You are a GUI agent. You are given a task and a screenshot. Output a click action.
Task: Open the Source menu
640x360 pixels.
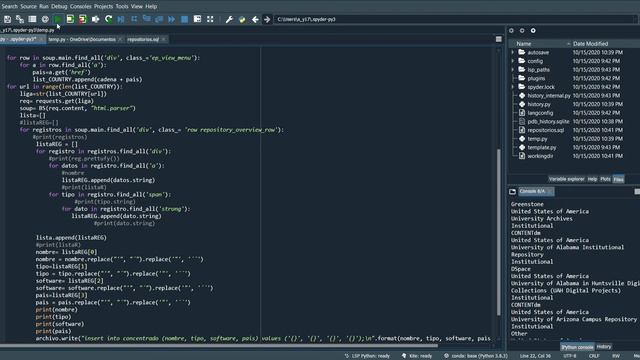pyautogui.click(x=29, y=6)
